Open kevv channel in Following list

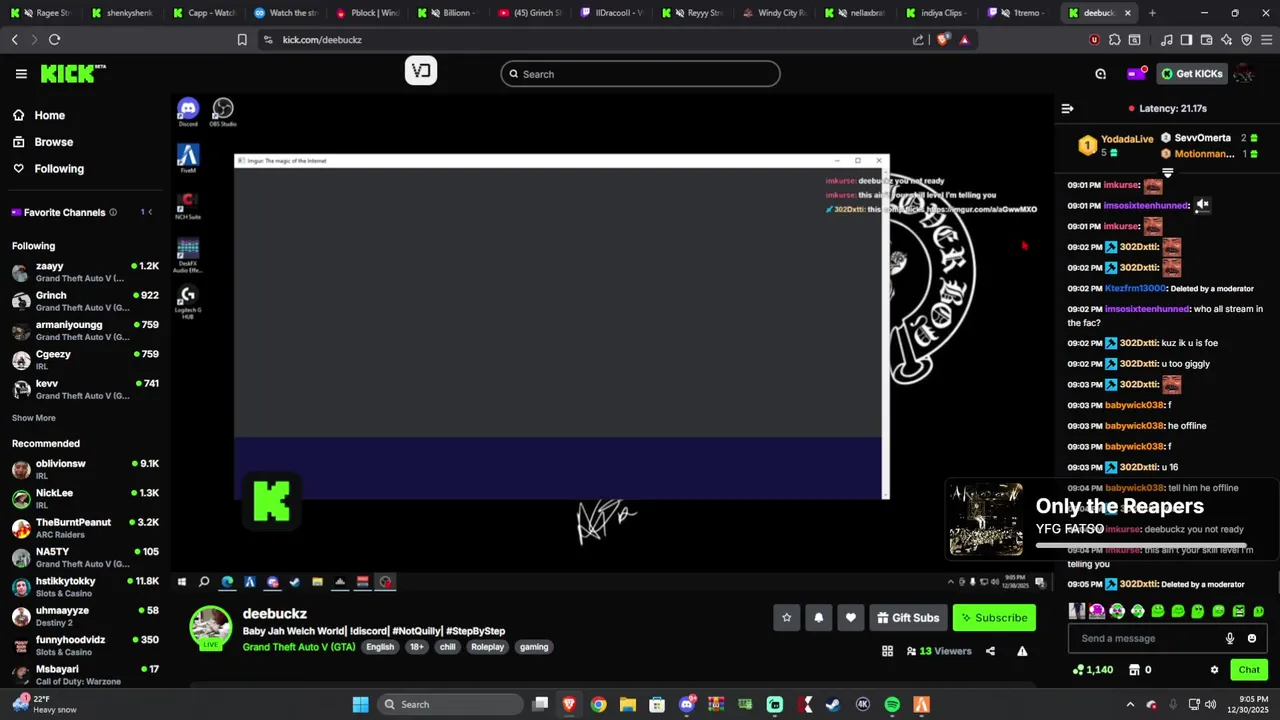(x=85, y=389)
